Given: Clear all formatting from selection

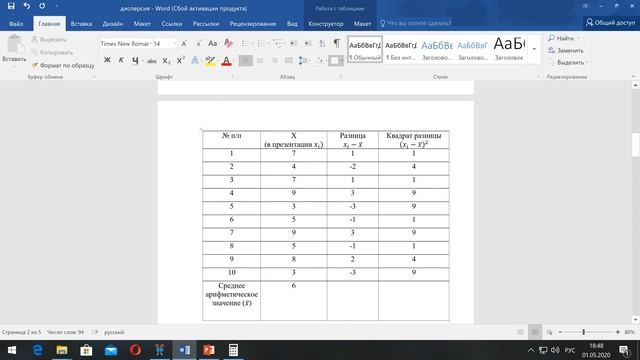Looking at the screenshot, I should point(228,43).
